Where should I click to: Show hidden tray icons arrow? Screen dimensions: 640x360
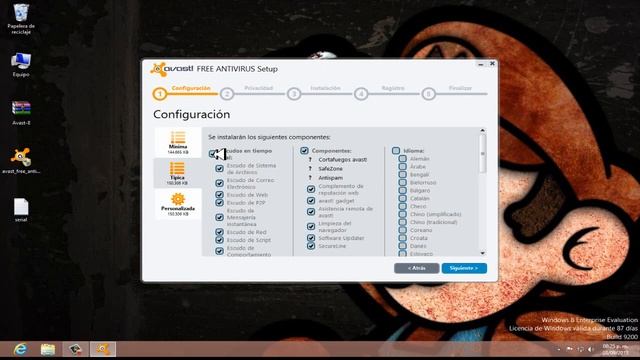[x=559, y=349]
